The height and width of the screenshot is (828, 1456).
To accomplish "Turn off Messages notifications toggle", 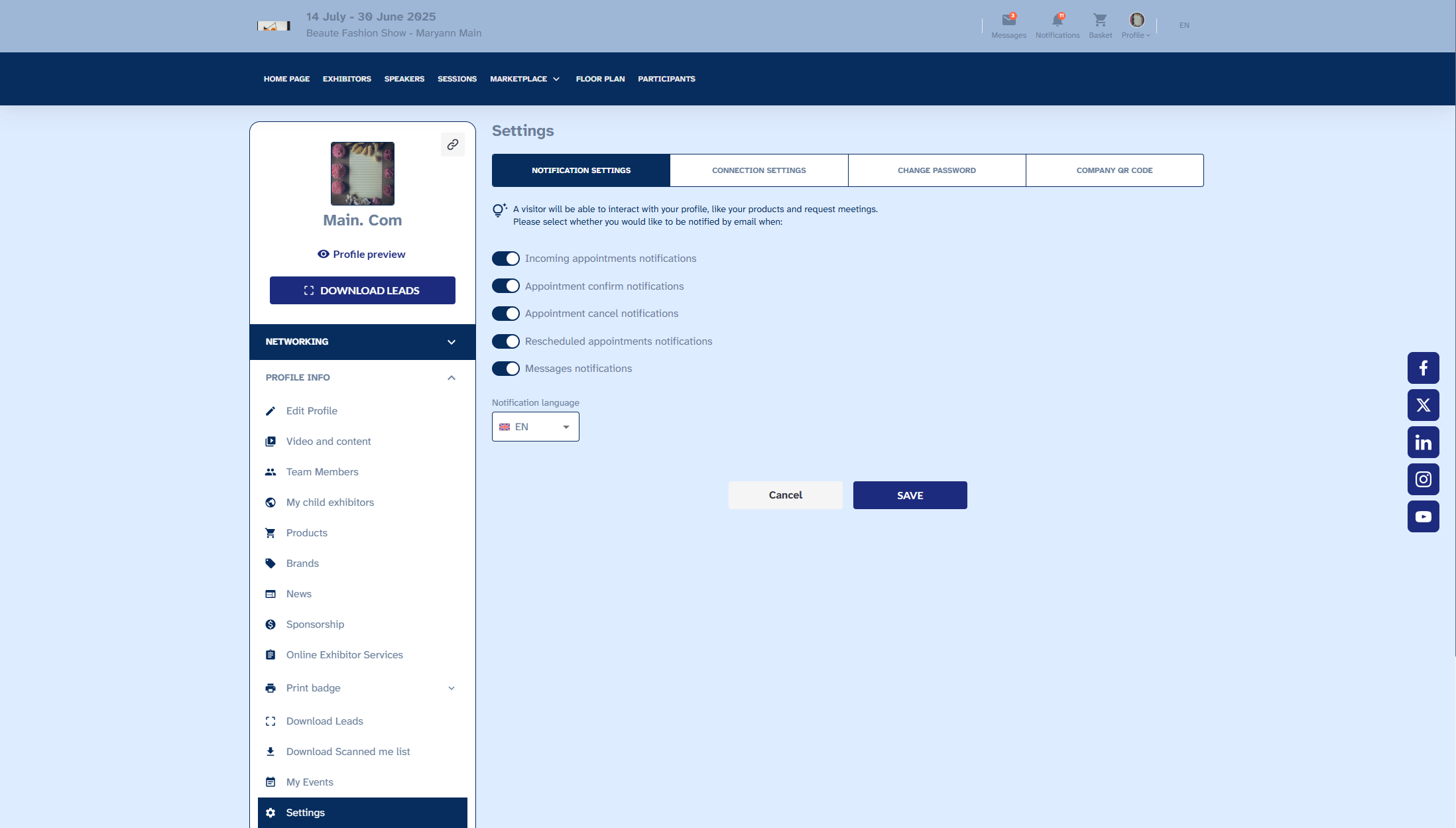I will (506, 369).
